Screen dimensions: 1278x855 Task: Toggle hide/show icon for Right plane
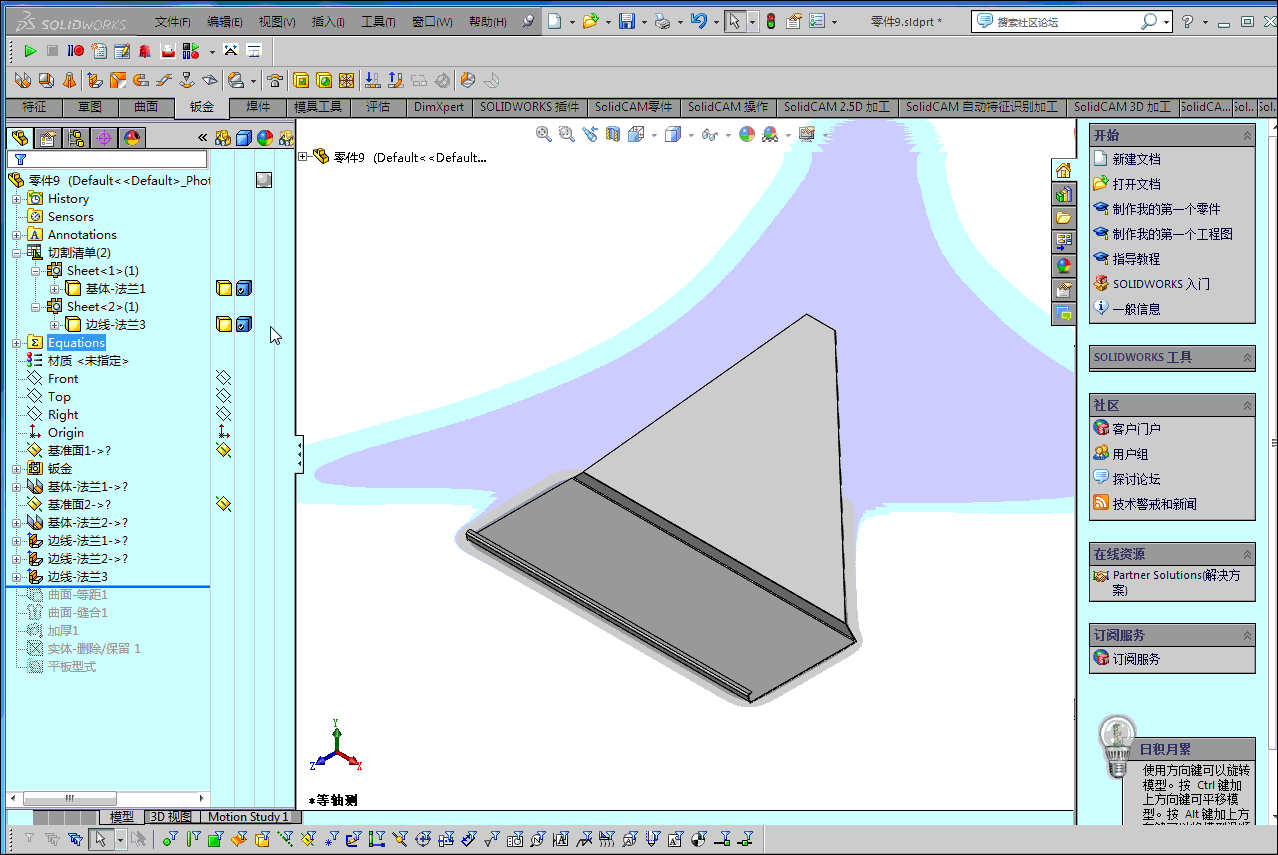[x=223, y=414]
